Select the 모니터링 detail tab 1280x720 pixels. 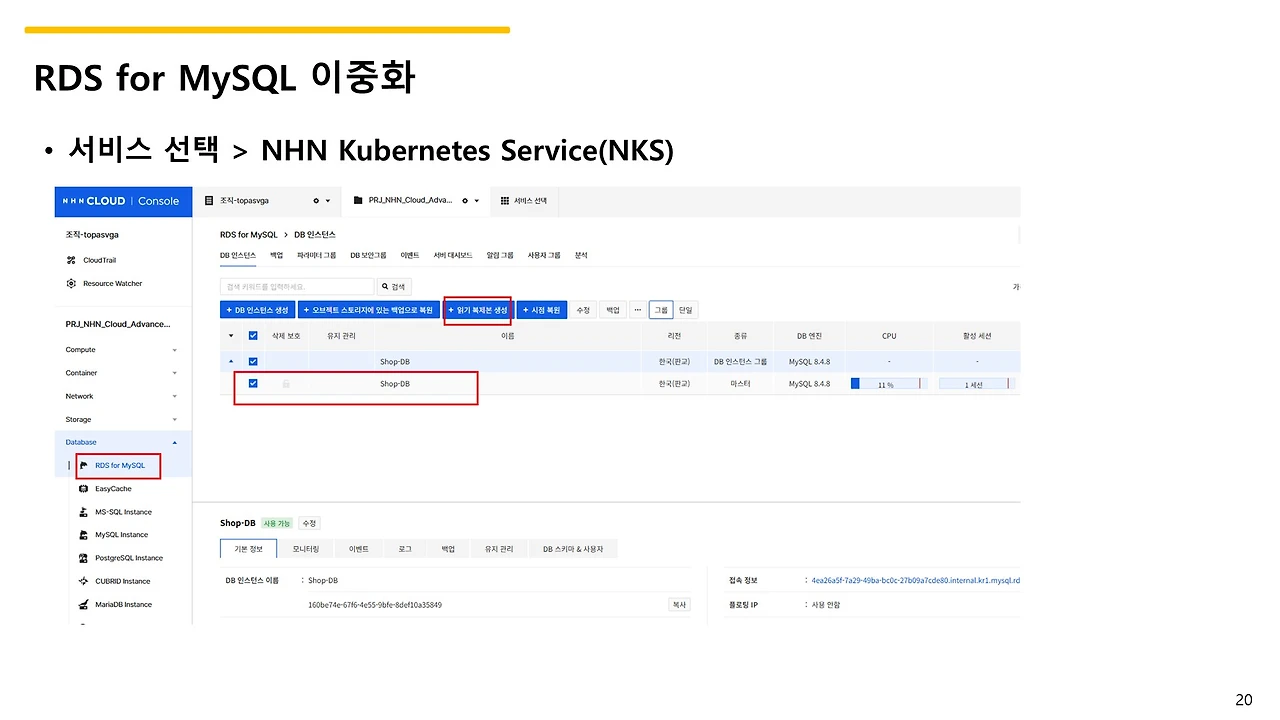(x=306, y=549)
